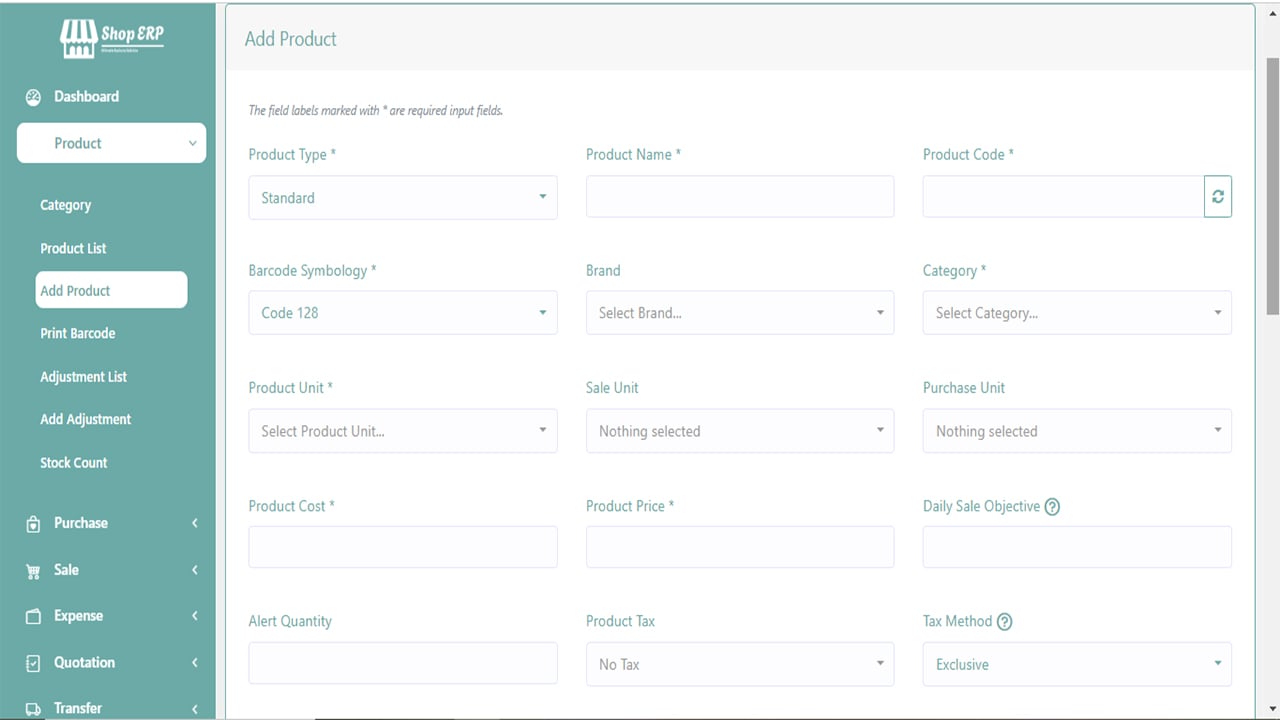Open Product List from sidebar
The image size is (1280, 720).
pyautogui.click(x=73, y=248)
